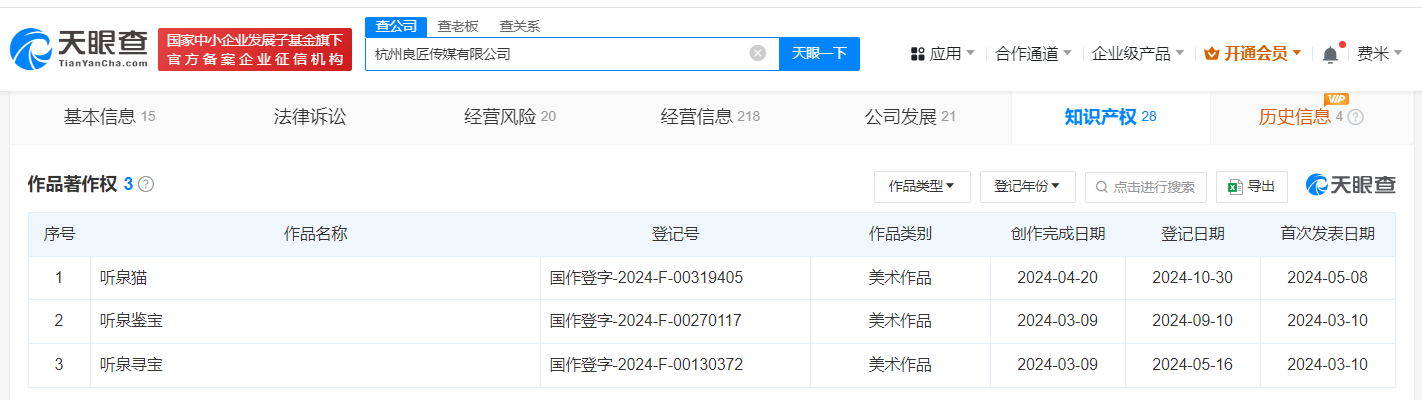1422x400 pixels.
Task: Click registration number 国作登字-2024-F-00319405
Action: coord(646,278)
